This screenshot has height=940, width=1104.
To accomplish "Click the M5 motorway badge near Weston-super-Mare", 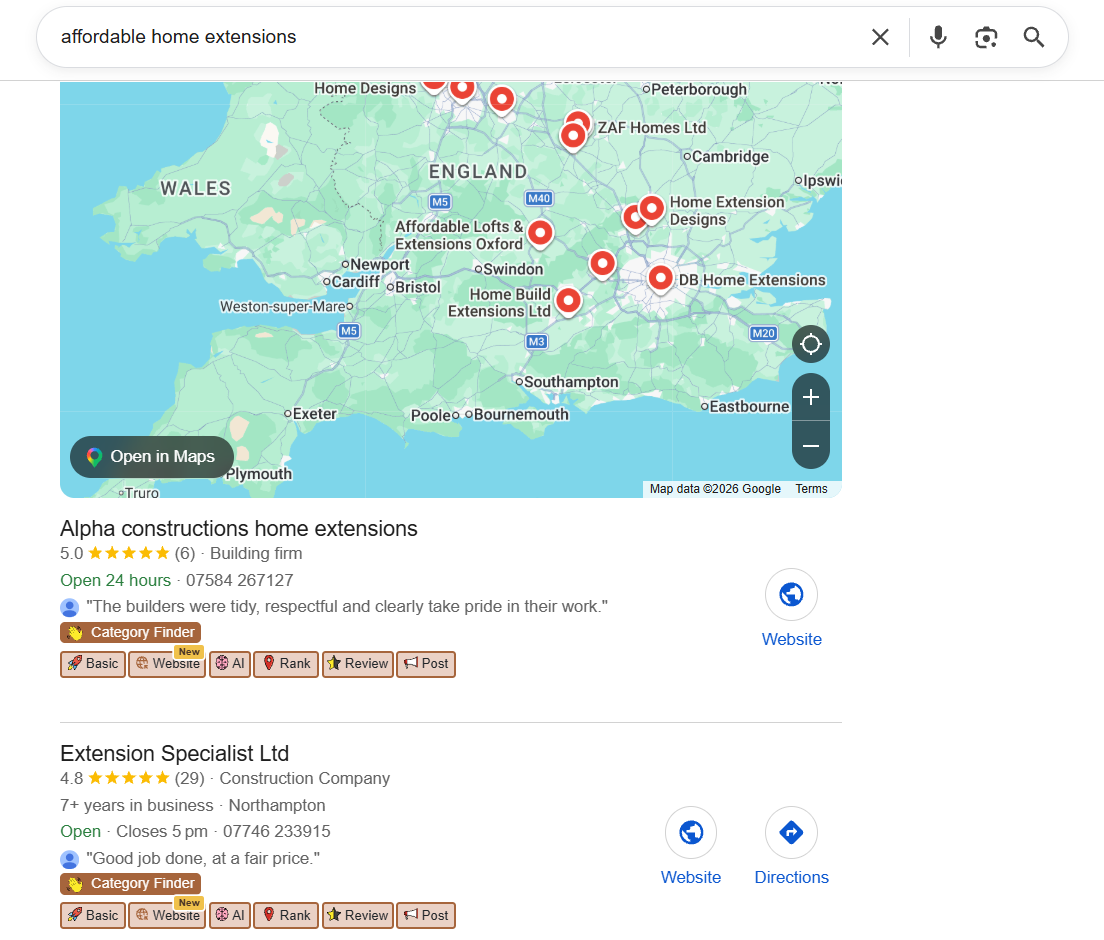I will tap(349, 331).
